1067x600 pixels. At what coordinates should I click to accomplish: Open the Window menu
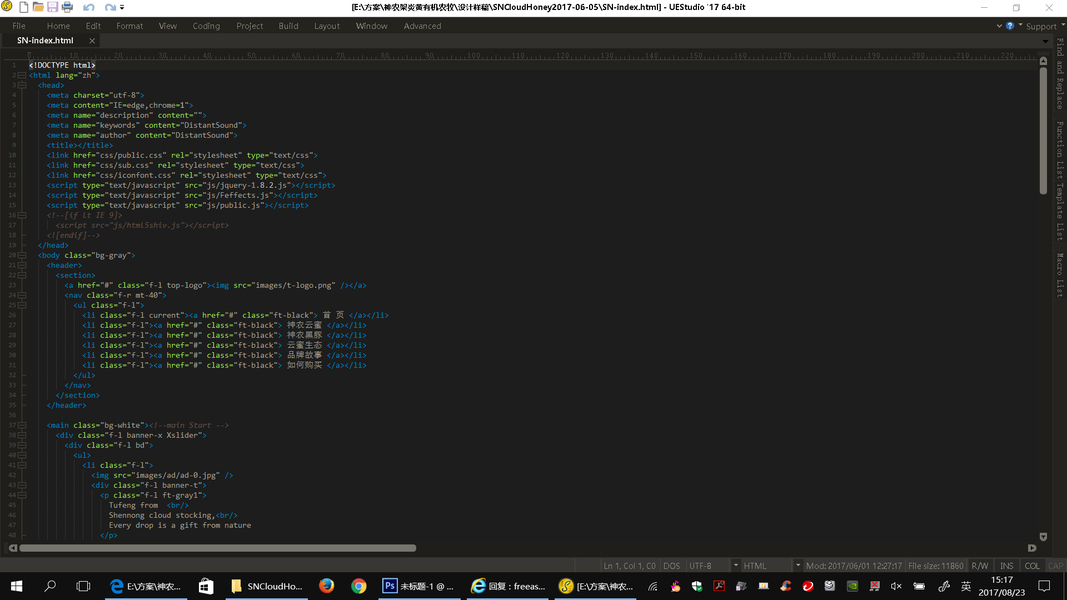point(372,26)
